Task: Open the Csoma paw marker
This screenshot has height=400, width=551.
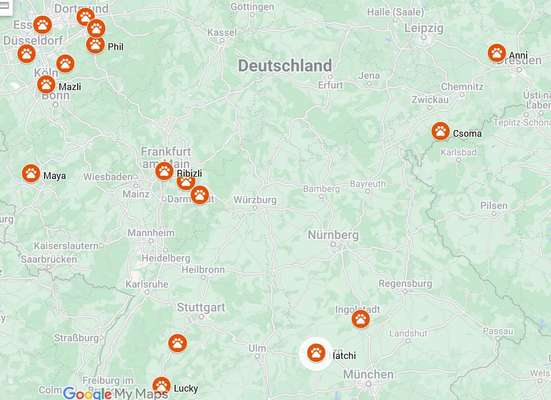Action: point(440,131)
